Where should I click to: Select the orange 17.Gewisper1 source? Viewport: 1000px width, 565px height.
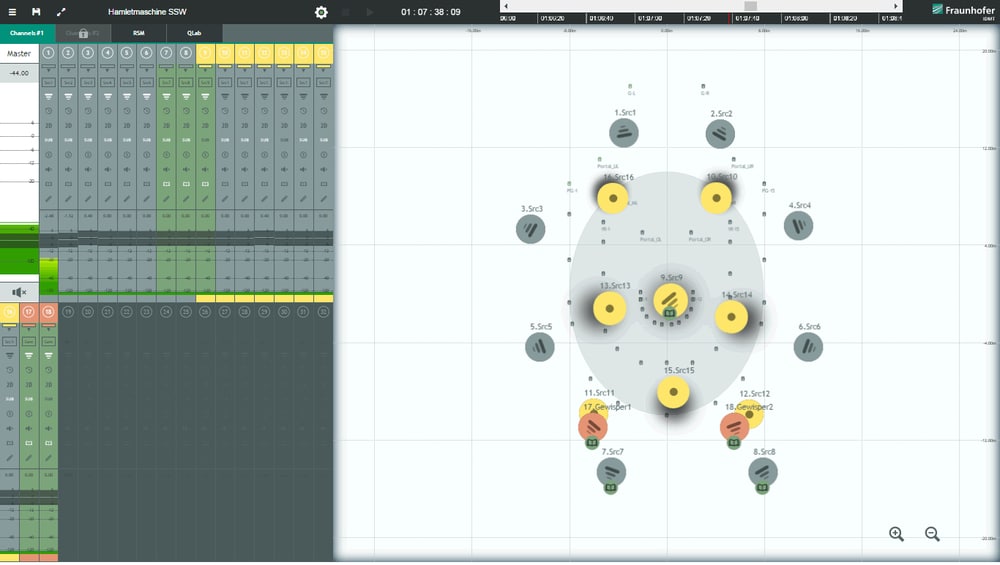593,427
